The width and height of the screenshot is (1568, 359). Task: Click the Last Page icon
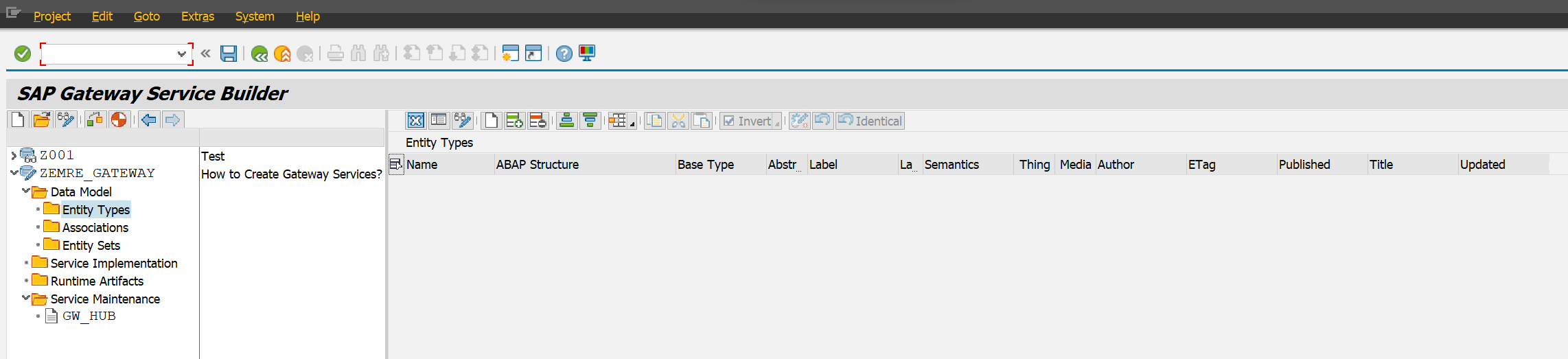tap(481, 54)
